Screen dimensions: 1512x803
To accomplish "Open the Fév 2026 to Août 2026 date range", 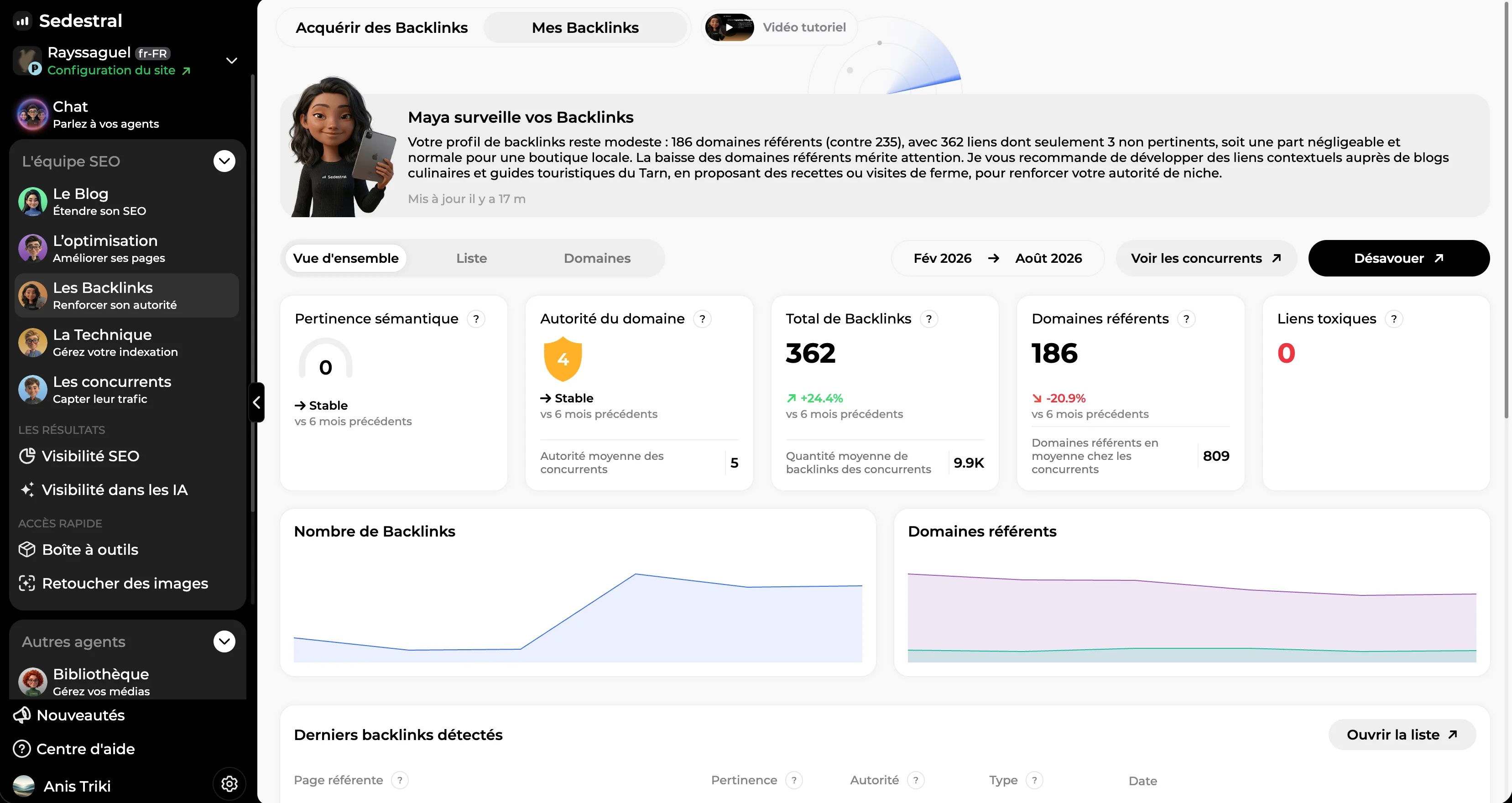I will click(997, 258).
